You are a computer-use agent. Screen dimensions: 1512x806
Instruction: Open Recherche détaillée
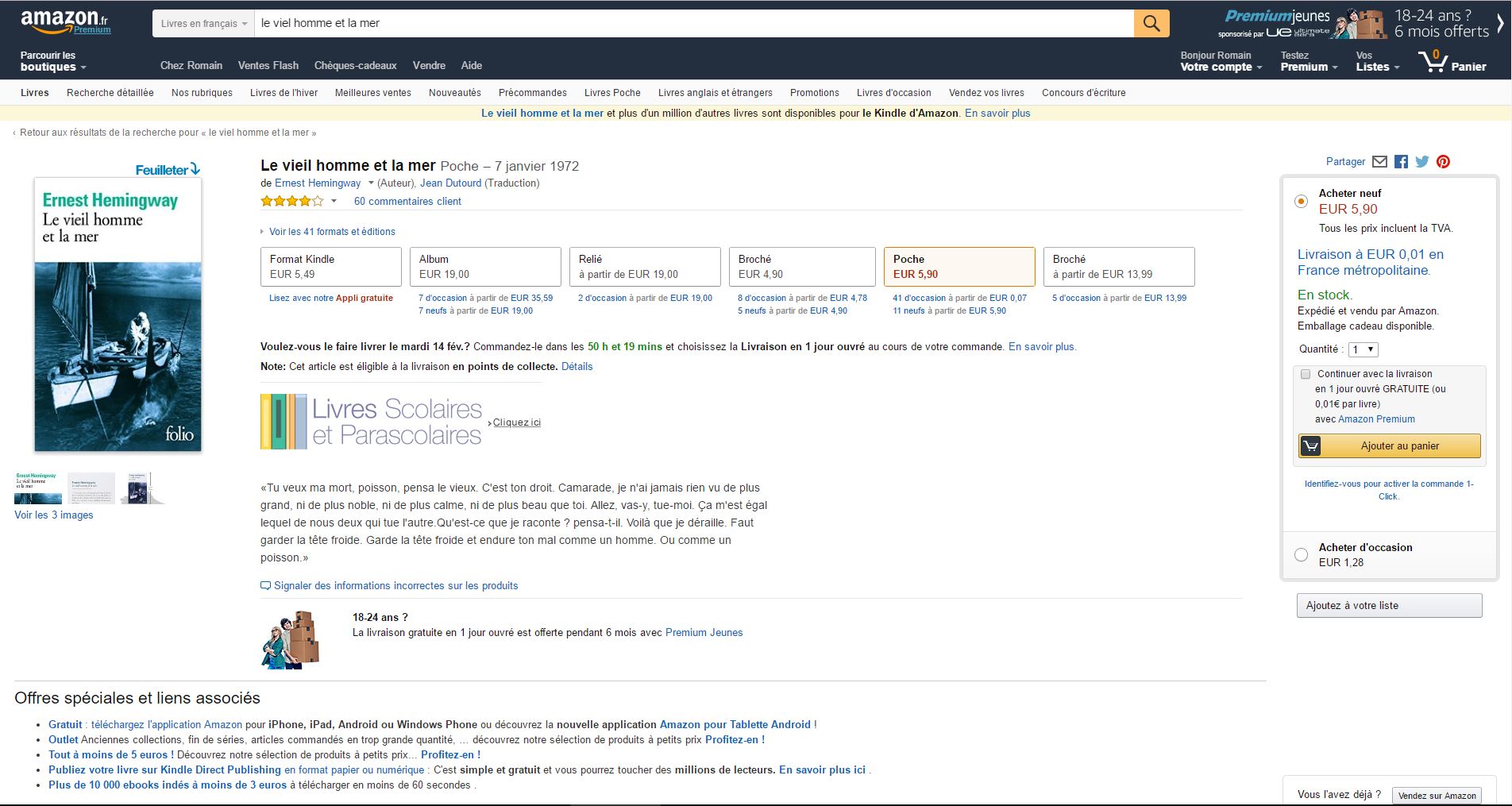pos(110,93)
